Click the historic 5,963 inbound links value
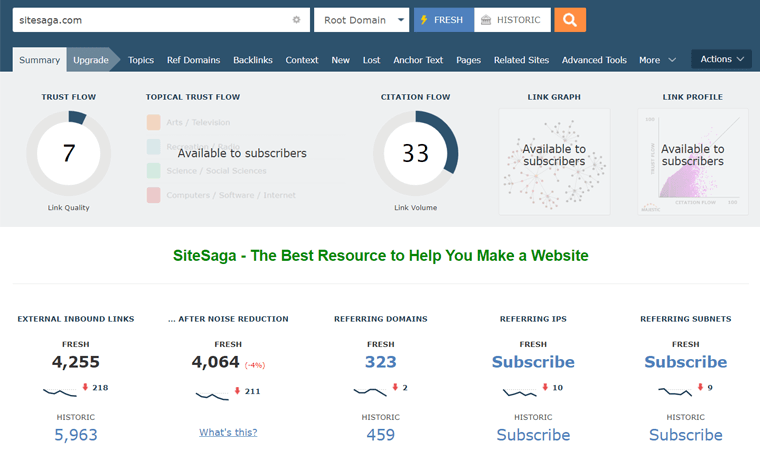The image size is (760, 450). click(76, 435)
